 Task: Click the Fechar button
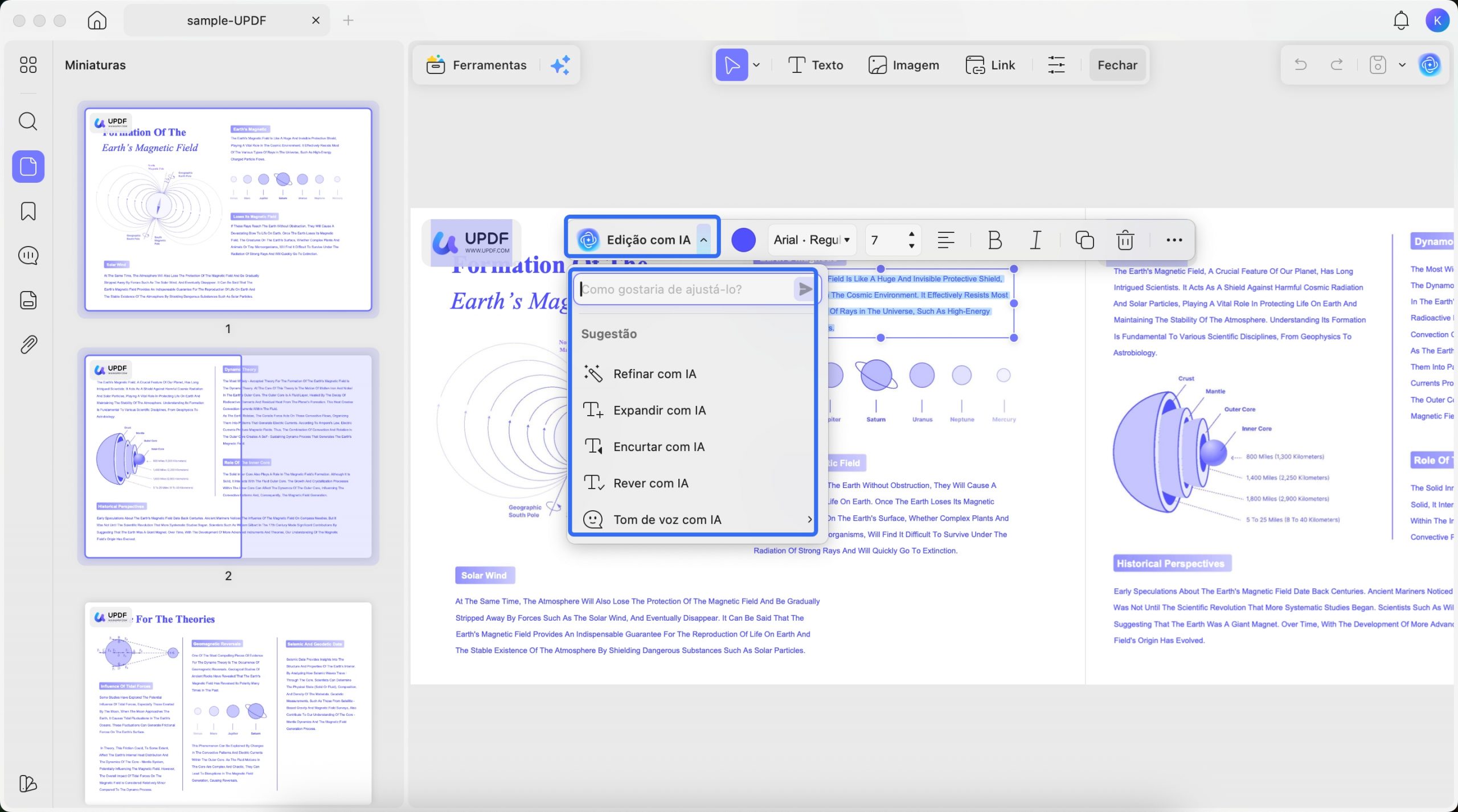coord(1117,65)
